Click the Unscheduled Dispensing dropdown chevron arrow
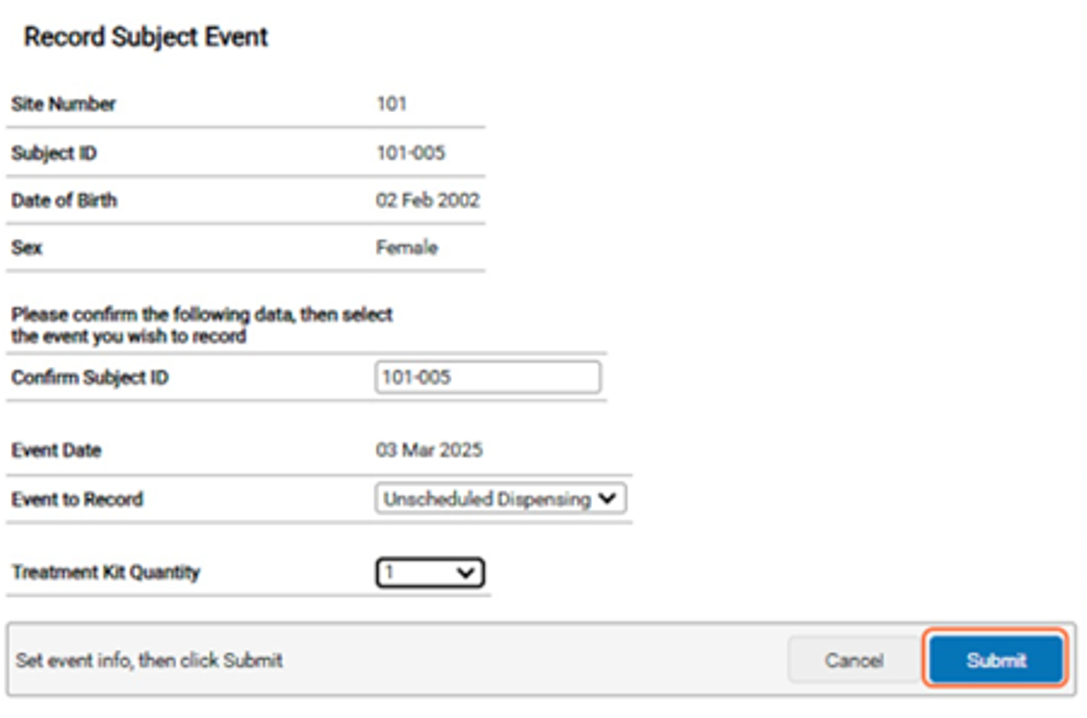The width and height of the screenshot is (1087, 718). [607, 499]
